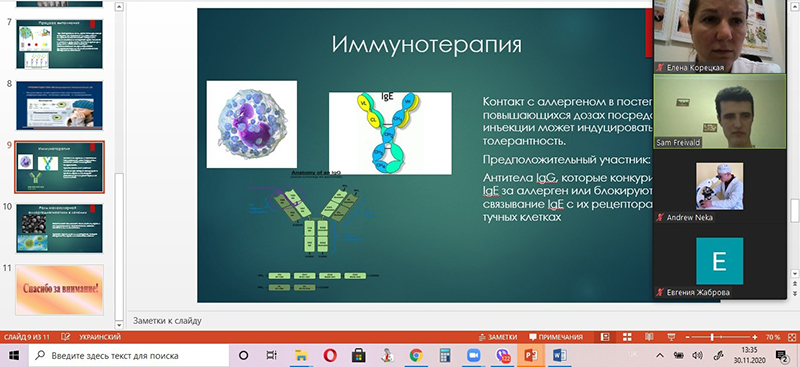The width and height of the screenshot is (800, 367).
Task: Click the 70 % zoom level
Action: tap(772, 337)
